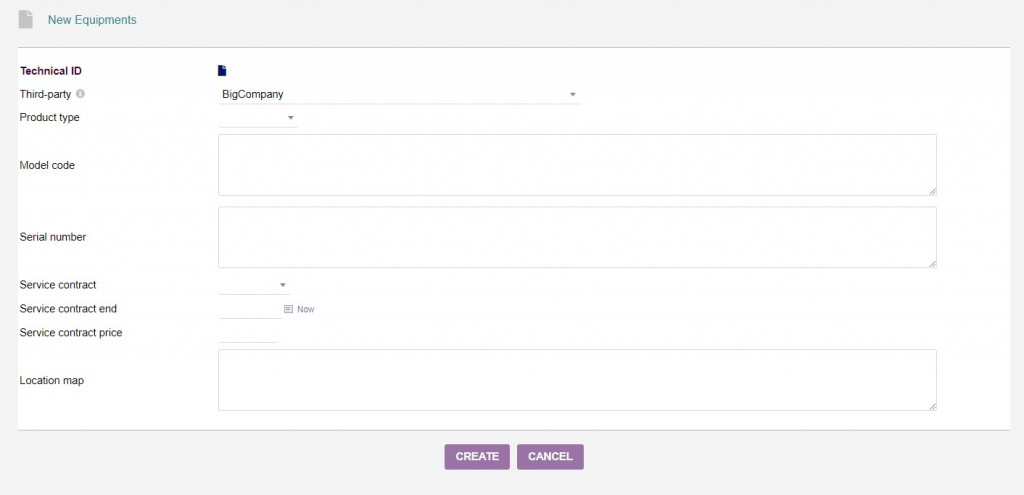Click the Serial number resize handle
1024x495 pixels.
tap(932, 263)
